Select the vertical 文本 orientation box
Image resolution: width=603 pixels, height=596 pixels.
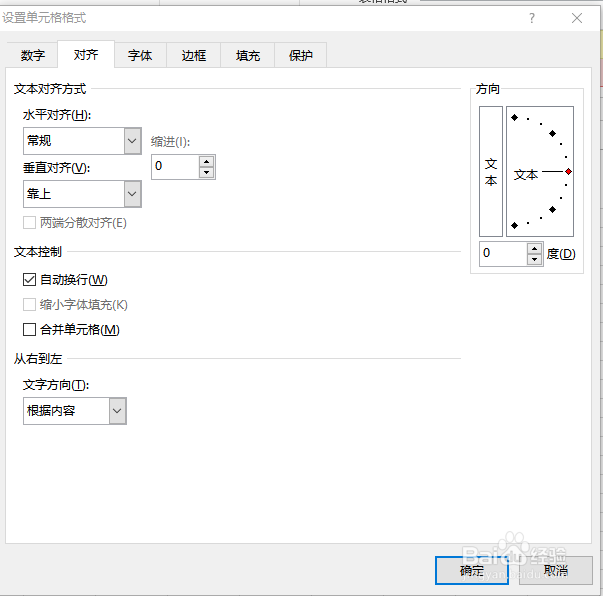pos(491,171)
